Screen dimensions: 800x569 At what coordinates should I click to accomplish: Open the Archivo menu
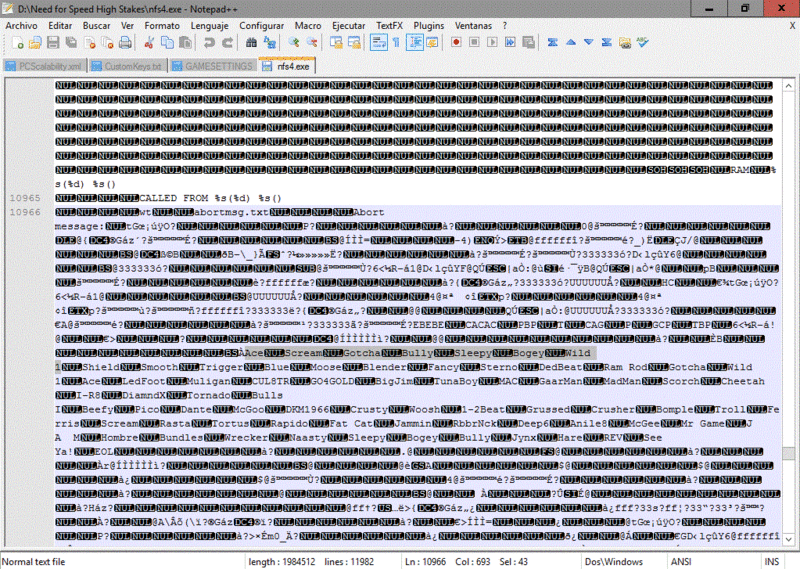click(21, 26)
